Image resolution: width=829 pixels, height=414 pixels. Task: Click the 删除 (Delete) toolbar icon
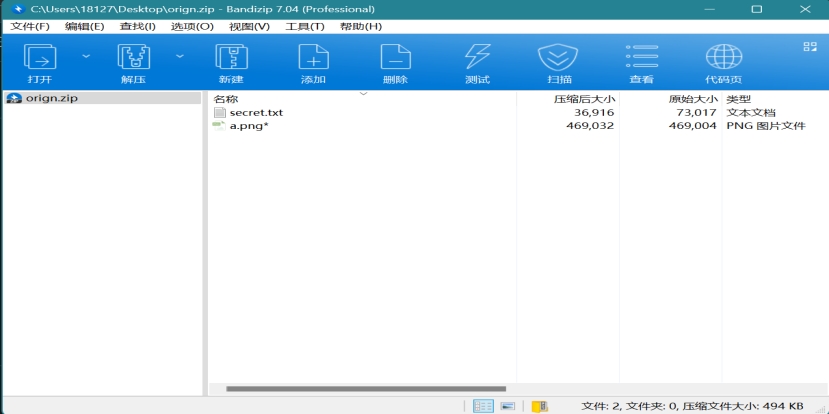click(x=395, y=62)
